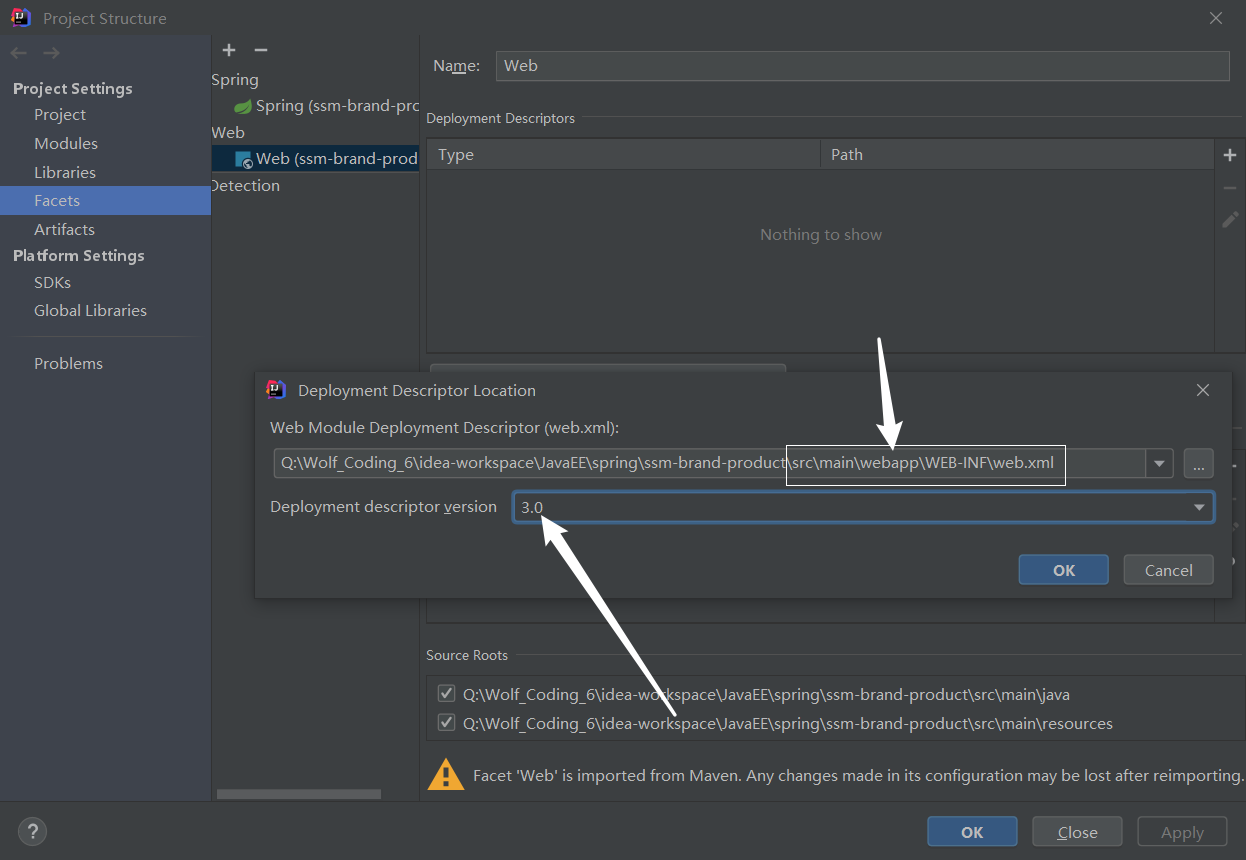Open Artifacts settings
Screen dimensions: 1246x860
64,230
